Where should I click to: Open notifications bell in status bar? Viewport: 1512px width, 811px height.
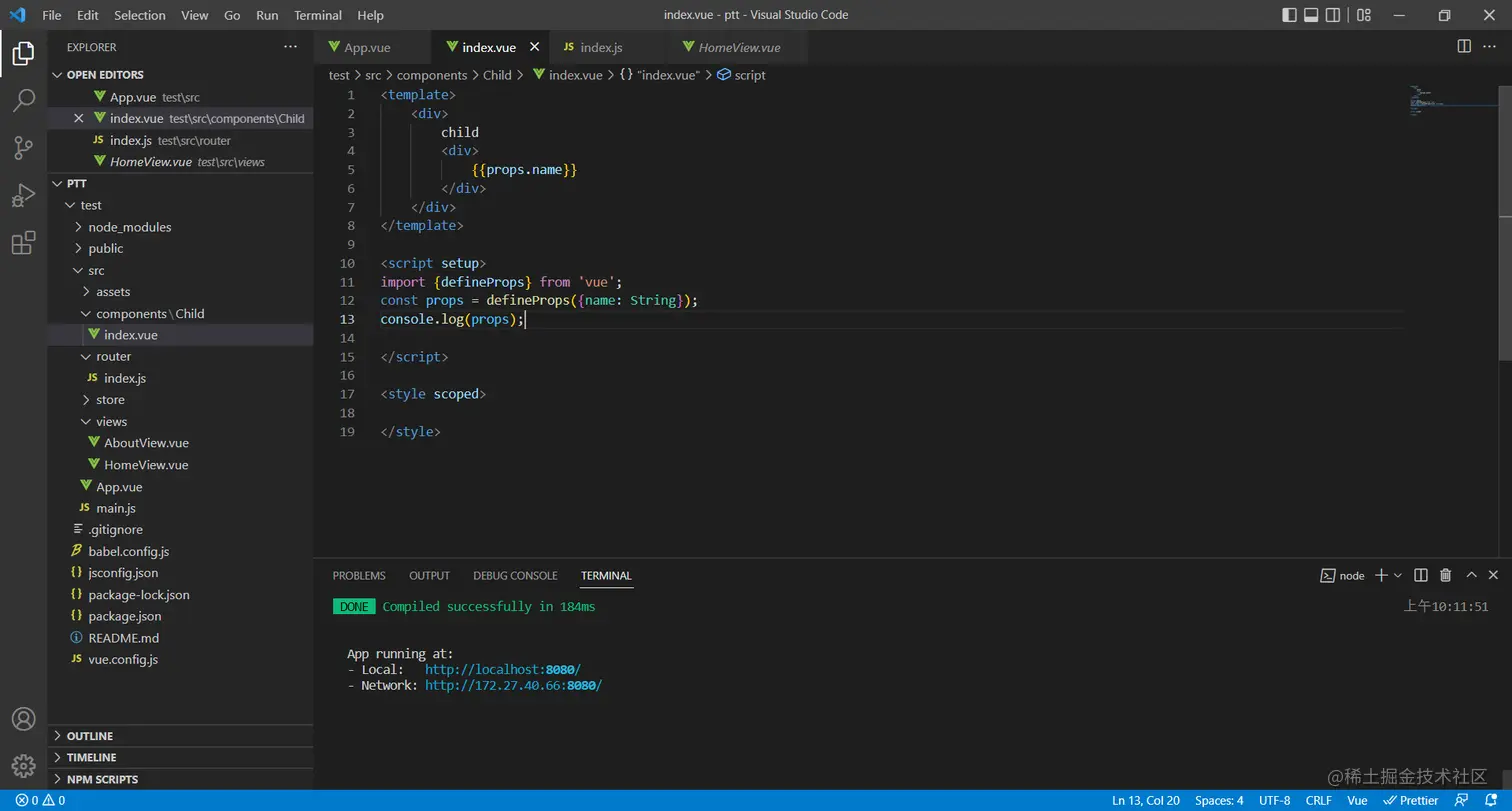(1490, 800)
